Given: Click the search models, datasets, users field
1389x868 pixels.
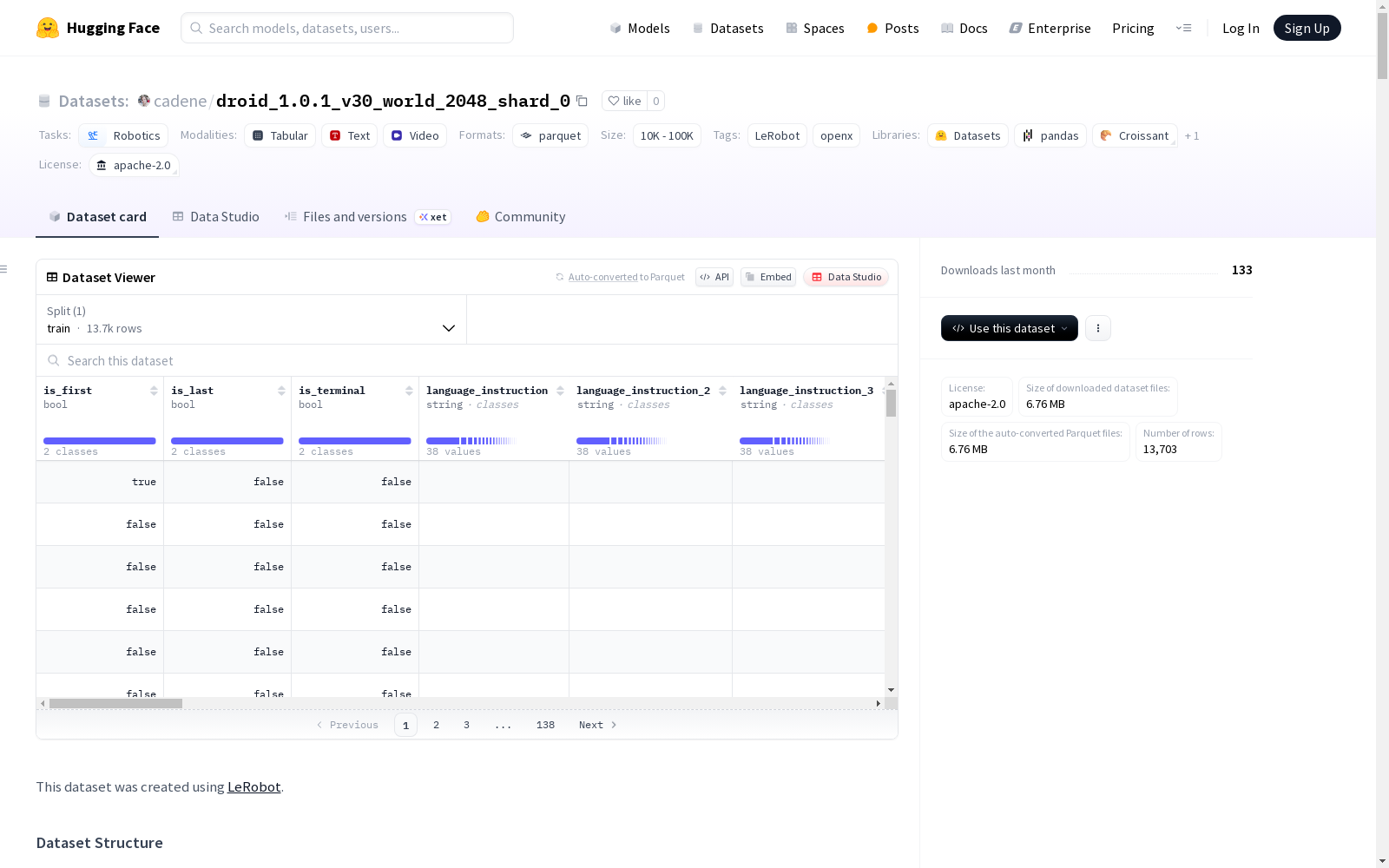Looking at the screenshot, I should (347, 28).
